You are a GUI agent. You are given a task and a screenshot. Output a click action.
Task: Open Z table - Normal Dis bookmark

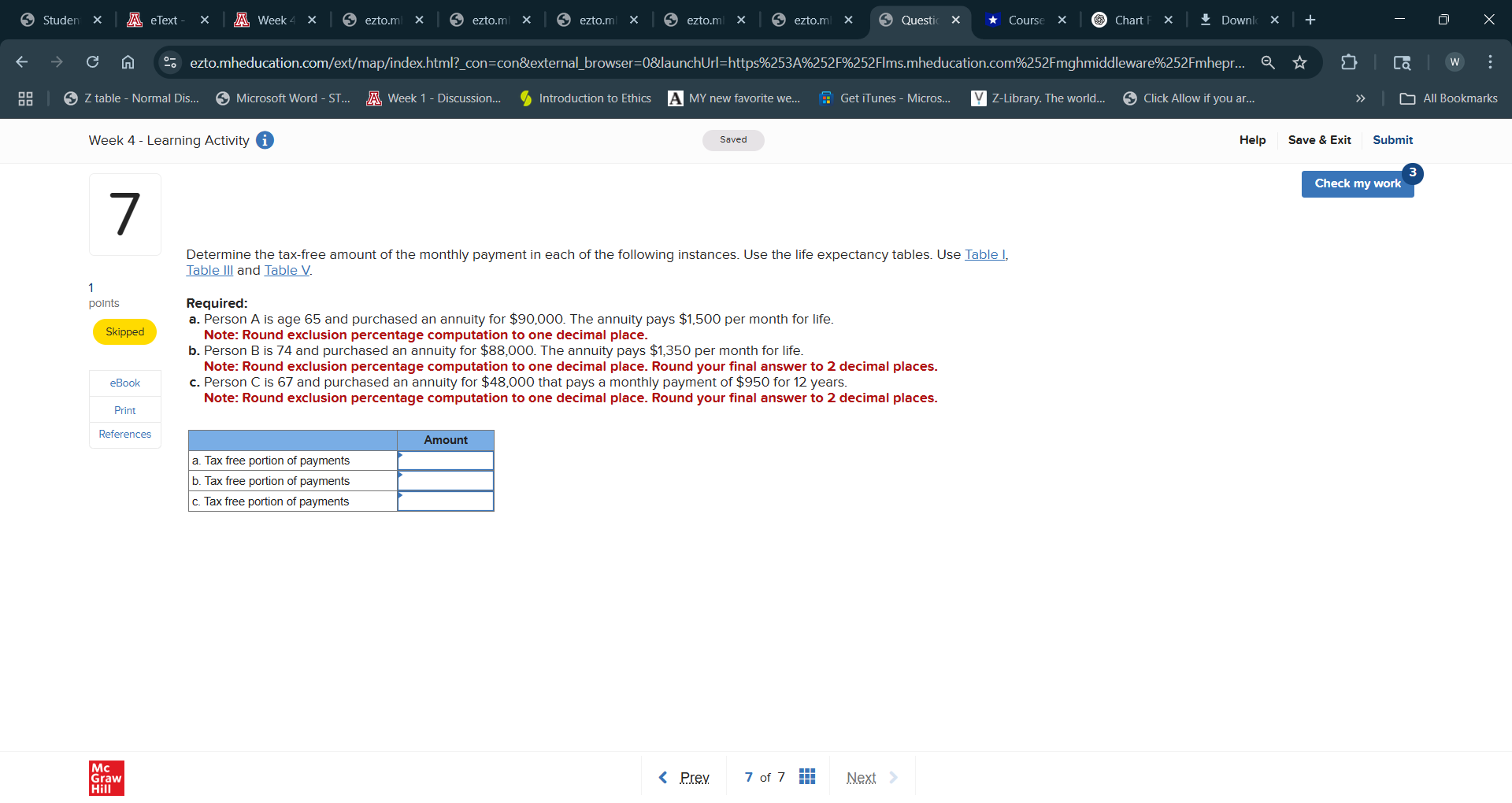132,98
